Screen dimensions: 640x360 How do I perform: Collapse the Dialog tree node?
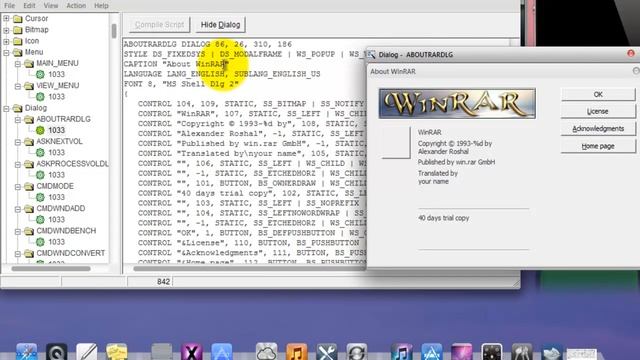click(6, 109)
